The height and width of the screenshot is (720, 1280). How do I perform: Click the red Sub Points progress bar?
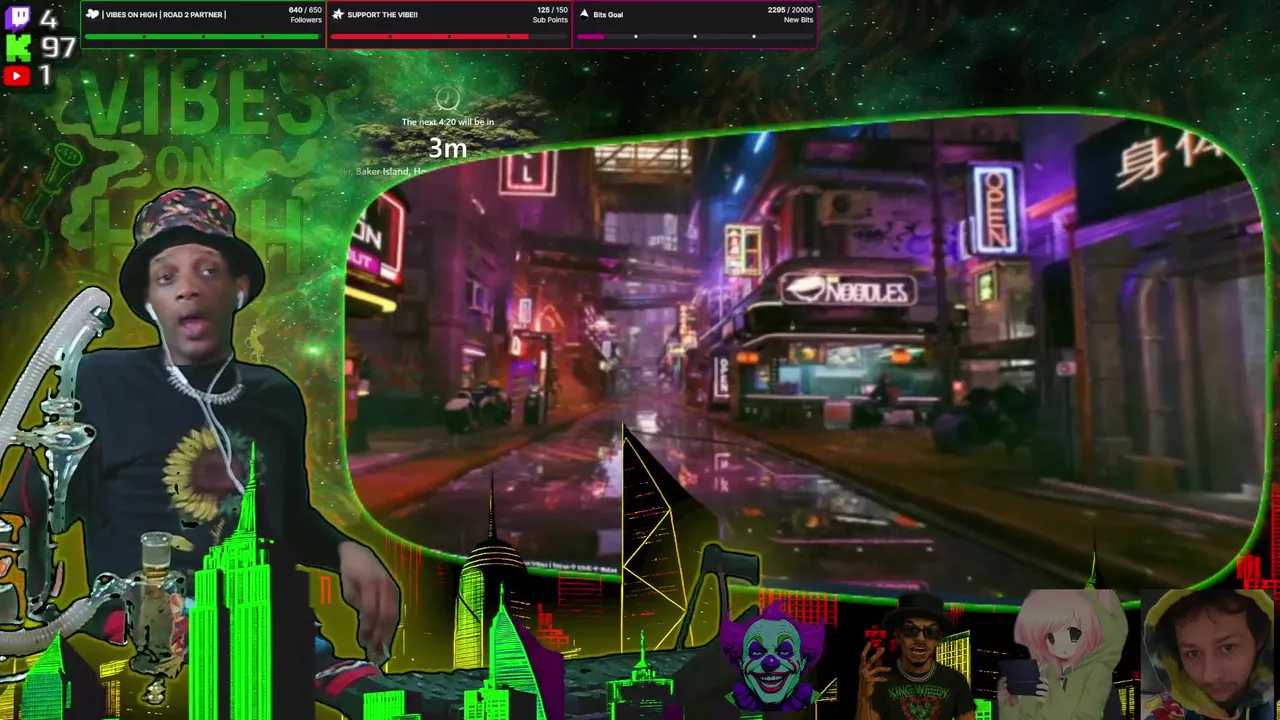(449, 36)
